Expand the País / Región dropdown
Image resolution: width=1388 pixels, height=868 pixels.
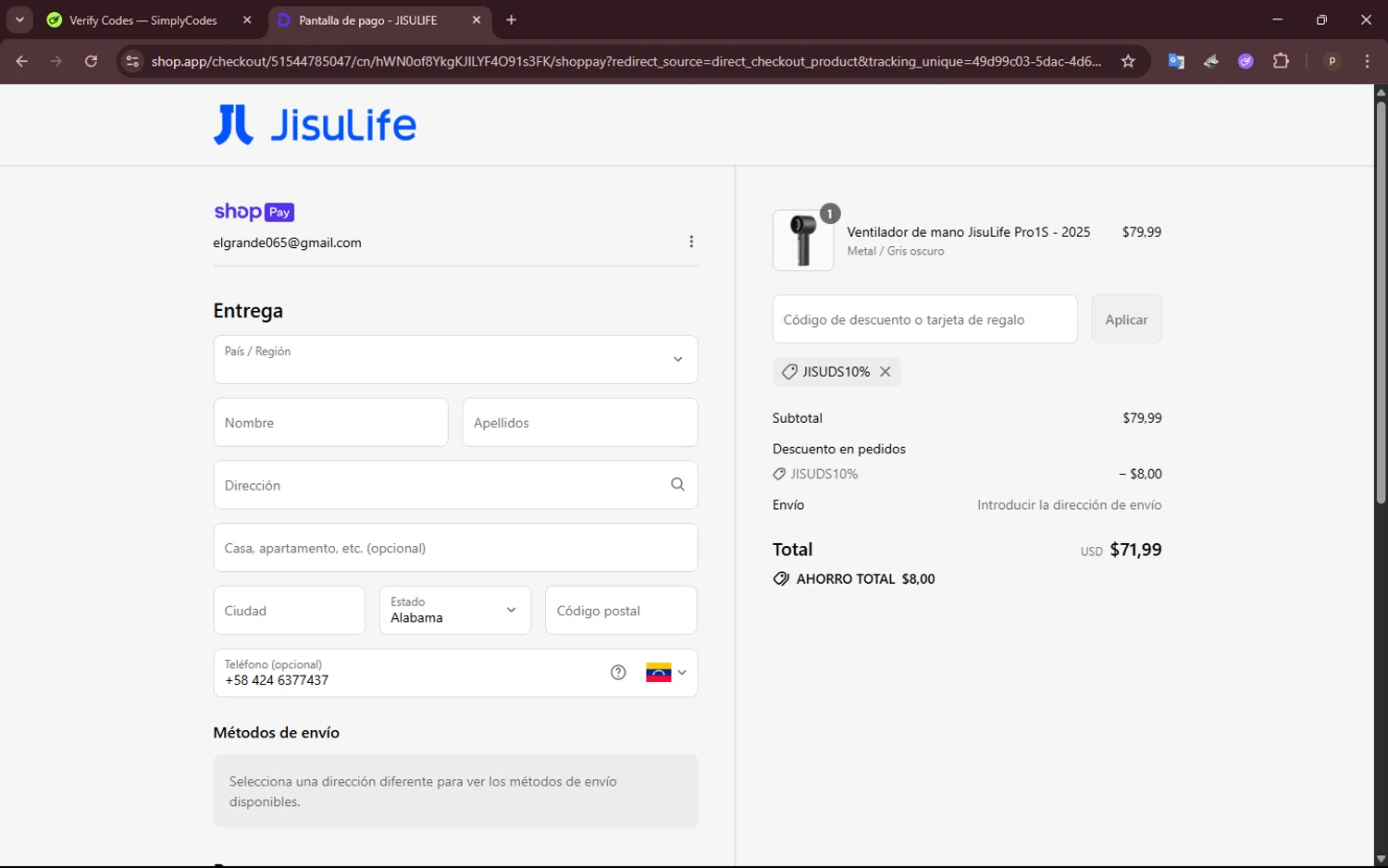tap(455, 359)
